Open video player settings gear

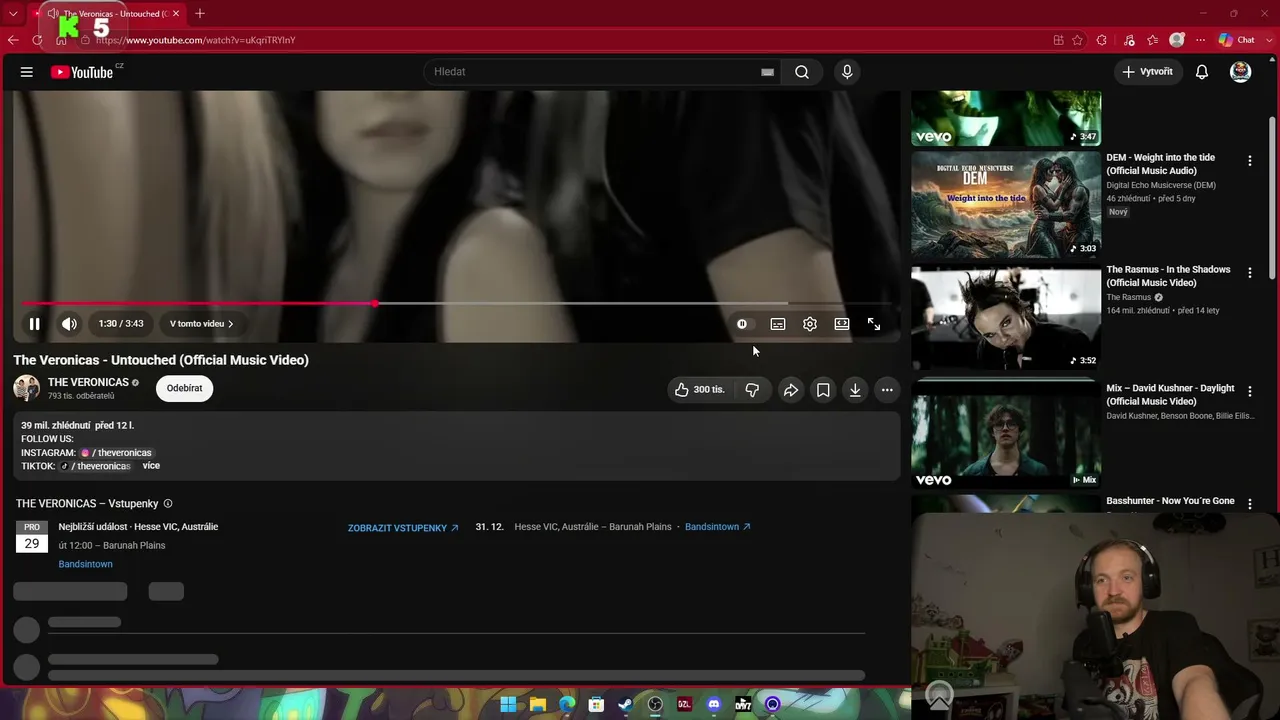click(810, 324)
